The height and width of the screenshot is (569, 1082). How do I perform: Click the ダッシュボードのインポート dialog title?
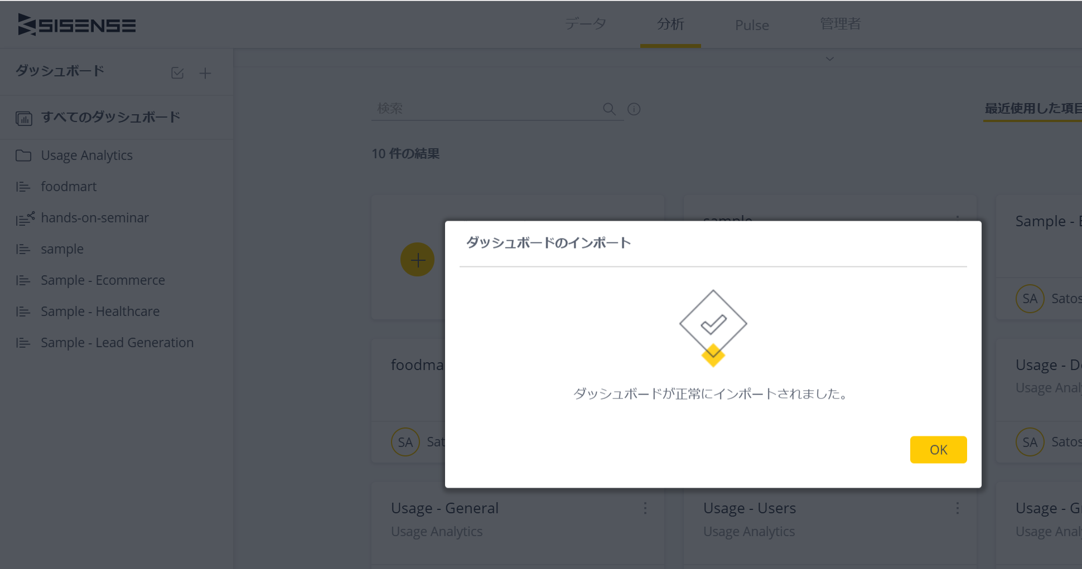548,243
